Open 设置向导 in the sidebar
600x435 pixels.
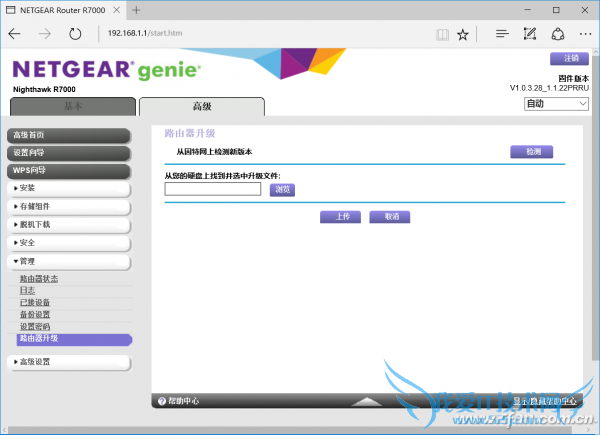pyautogui.click(x=69, y=153)
